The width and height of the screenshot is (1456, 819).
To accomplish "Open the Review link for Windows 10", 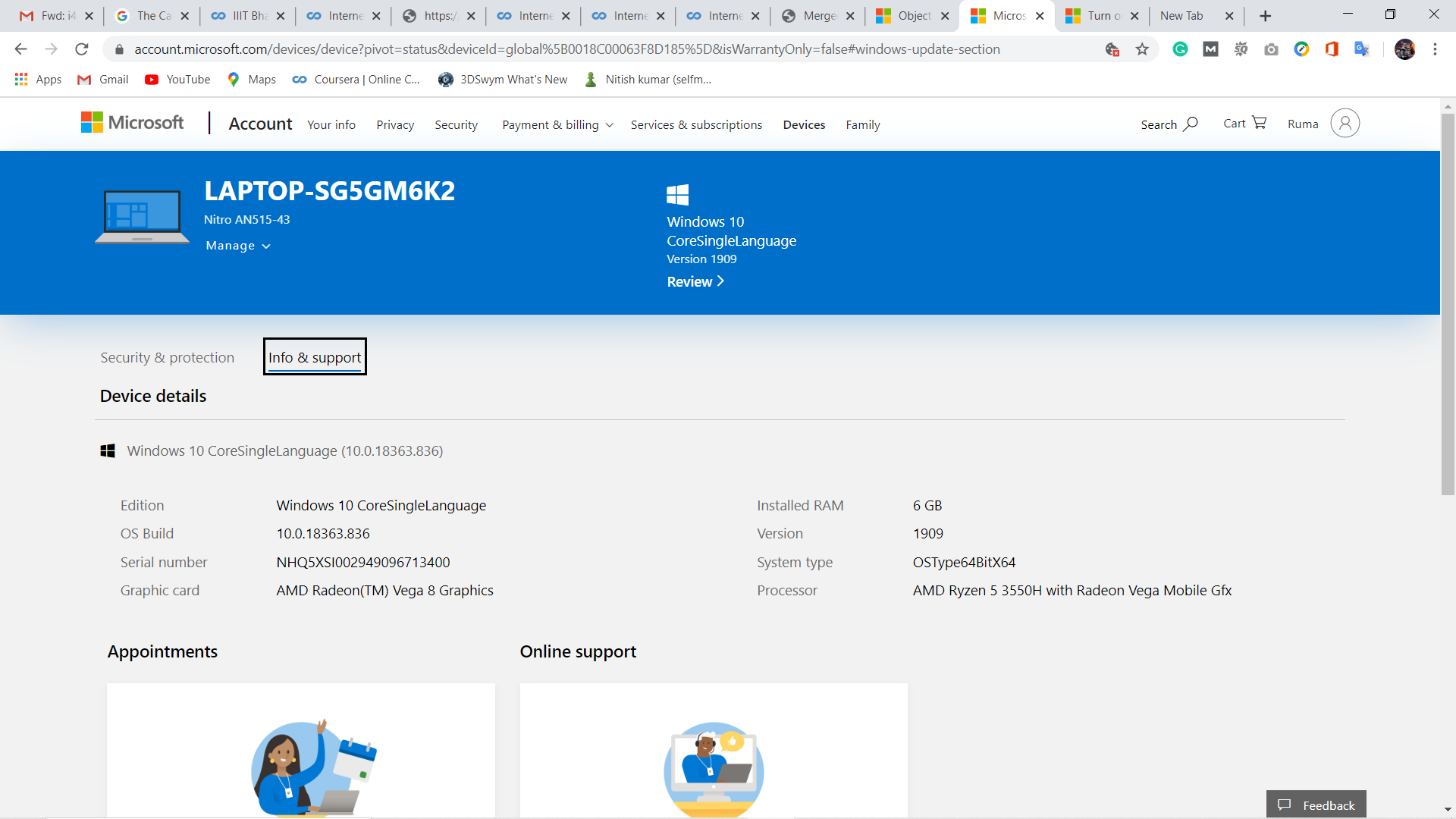I will (695, 281).
